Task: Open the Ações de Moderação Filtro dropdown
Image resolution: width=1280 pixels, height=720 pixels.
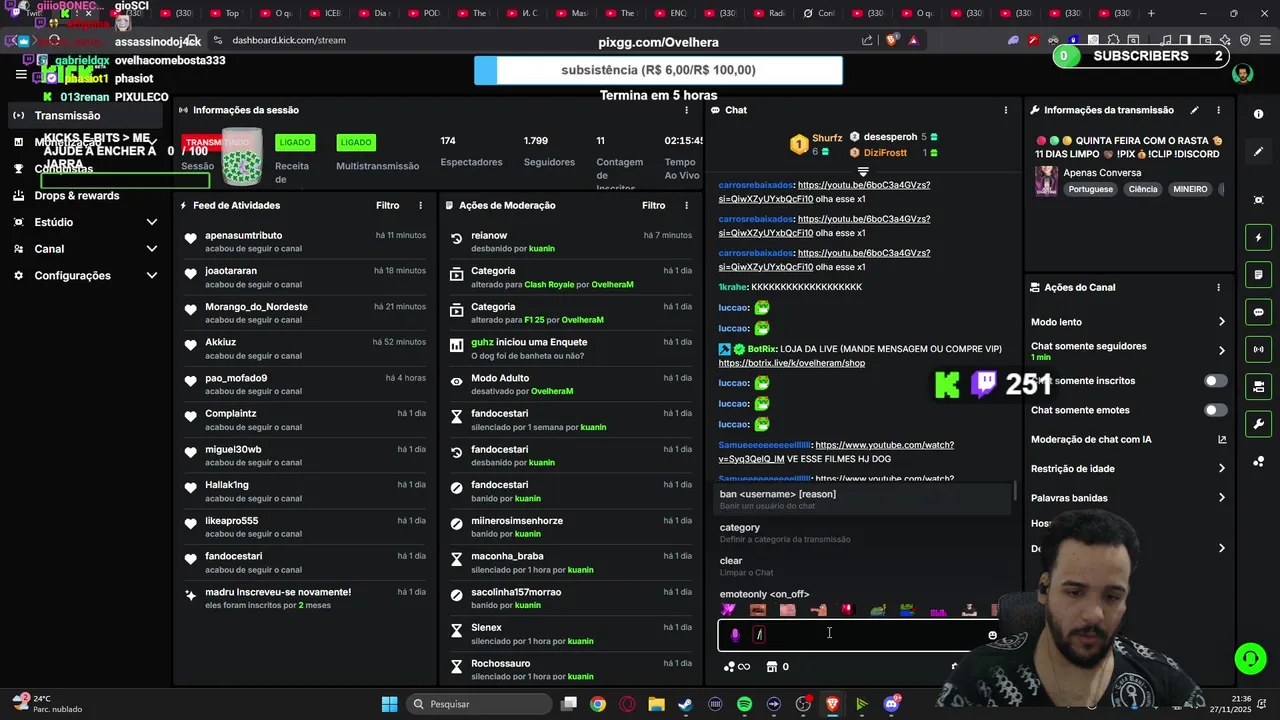Action: click(x=654, y=205)
